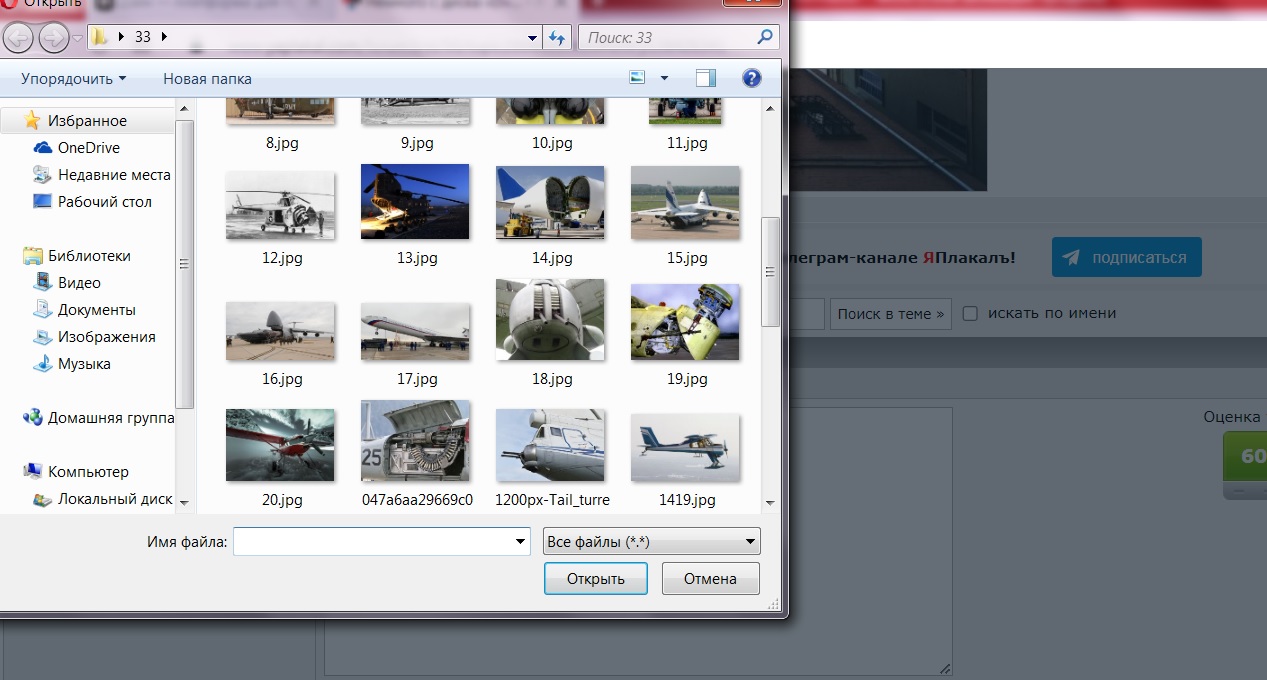
Task: Open the Видео library
Action: click(x=79, y=282)
